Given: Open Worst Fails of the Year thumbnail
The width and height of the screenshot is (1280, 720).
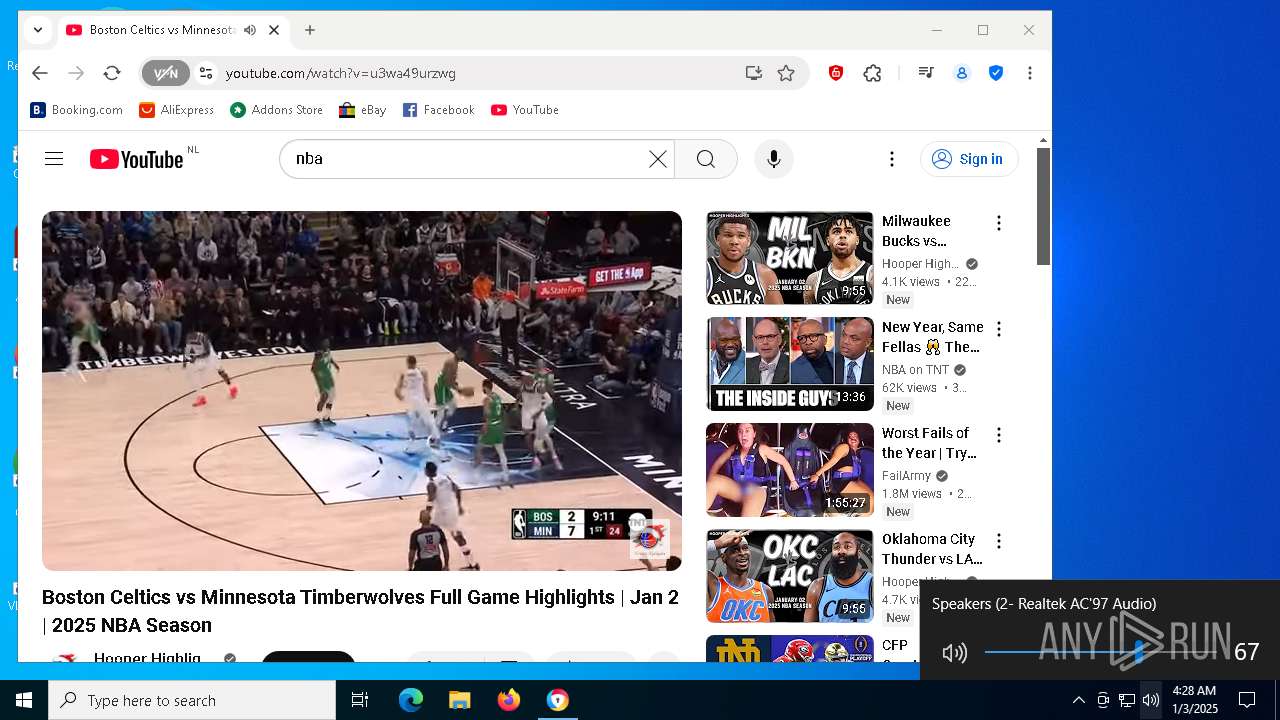Looking at the screenshot, I should point(790,470).
